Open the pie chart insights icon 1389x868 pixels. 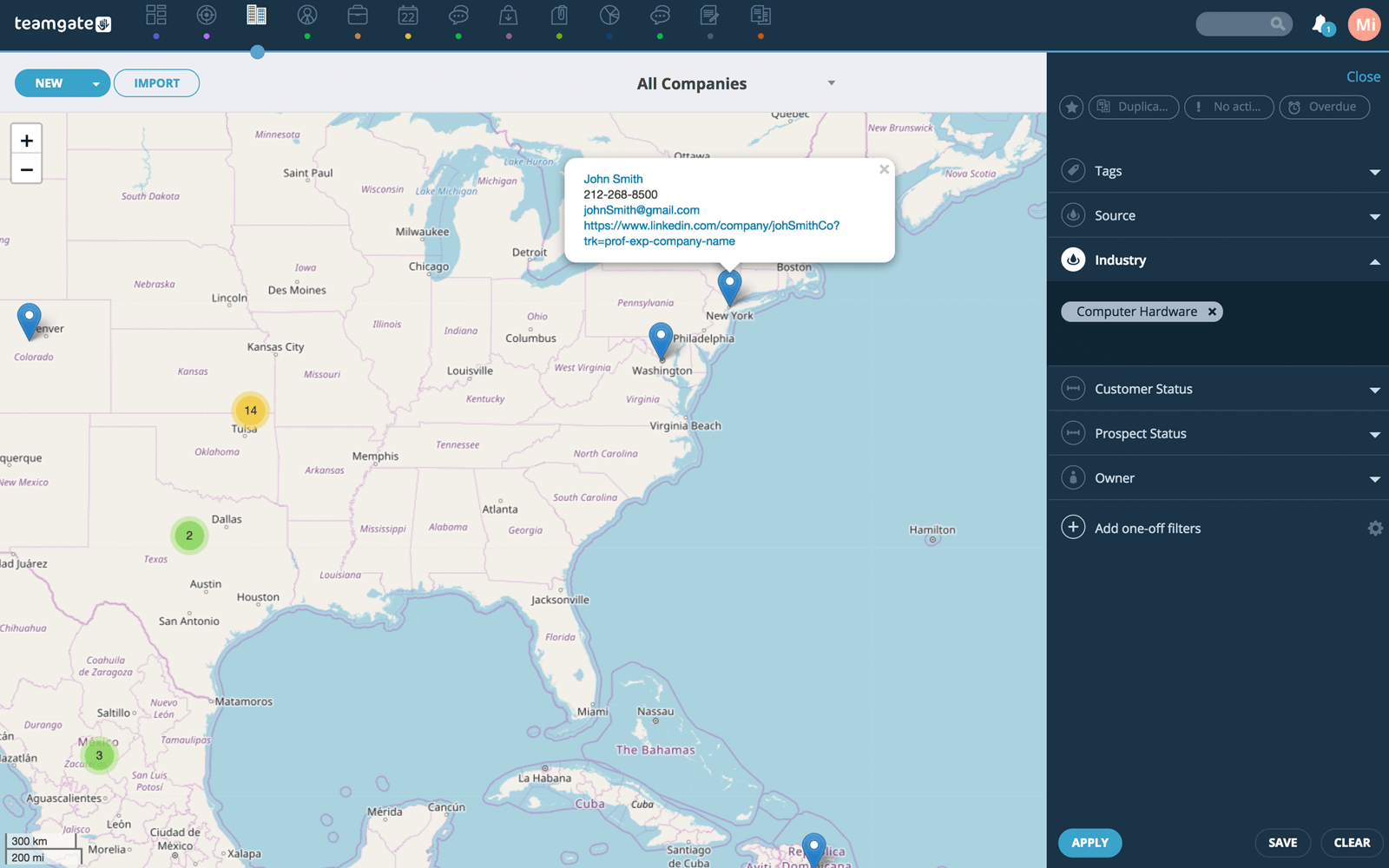(609, 16)
